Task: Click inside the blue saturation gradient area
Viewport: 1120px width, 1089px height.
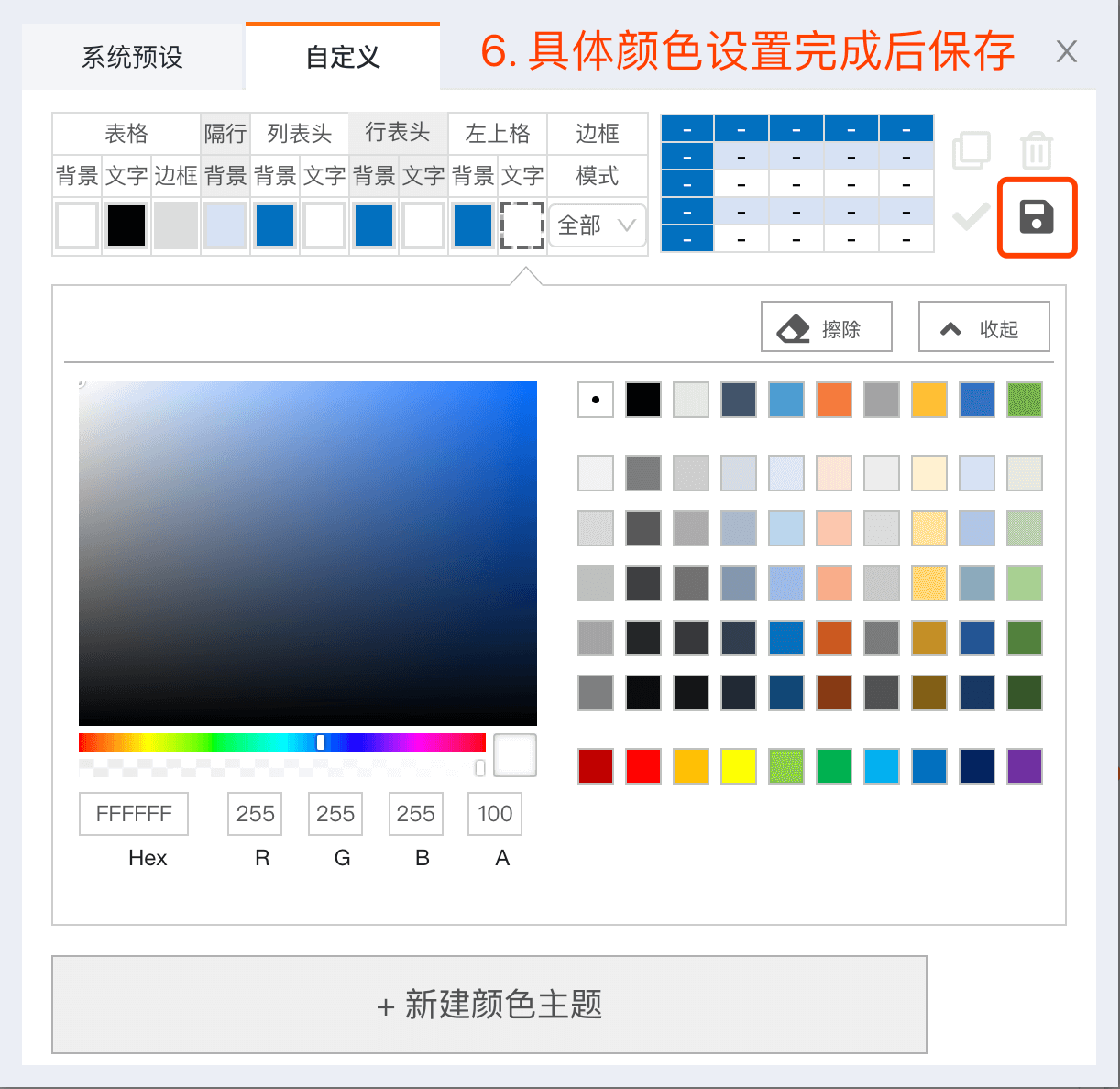Action: pos(308,554)
